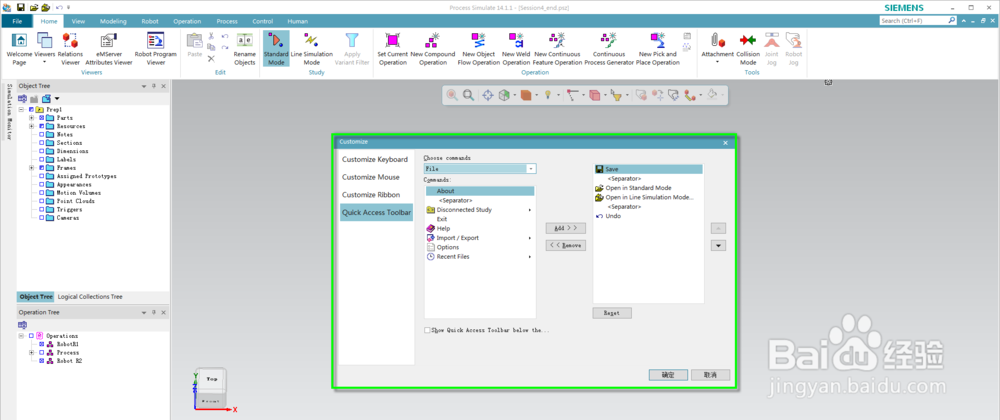Screen dimensions: 1000x420
Task: Select Open in Standard Mode list entry
Action: point(649,188)
